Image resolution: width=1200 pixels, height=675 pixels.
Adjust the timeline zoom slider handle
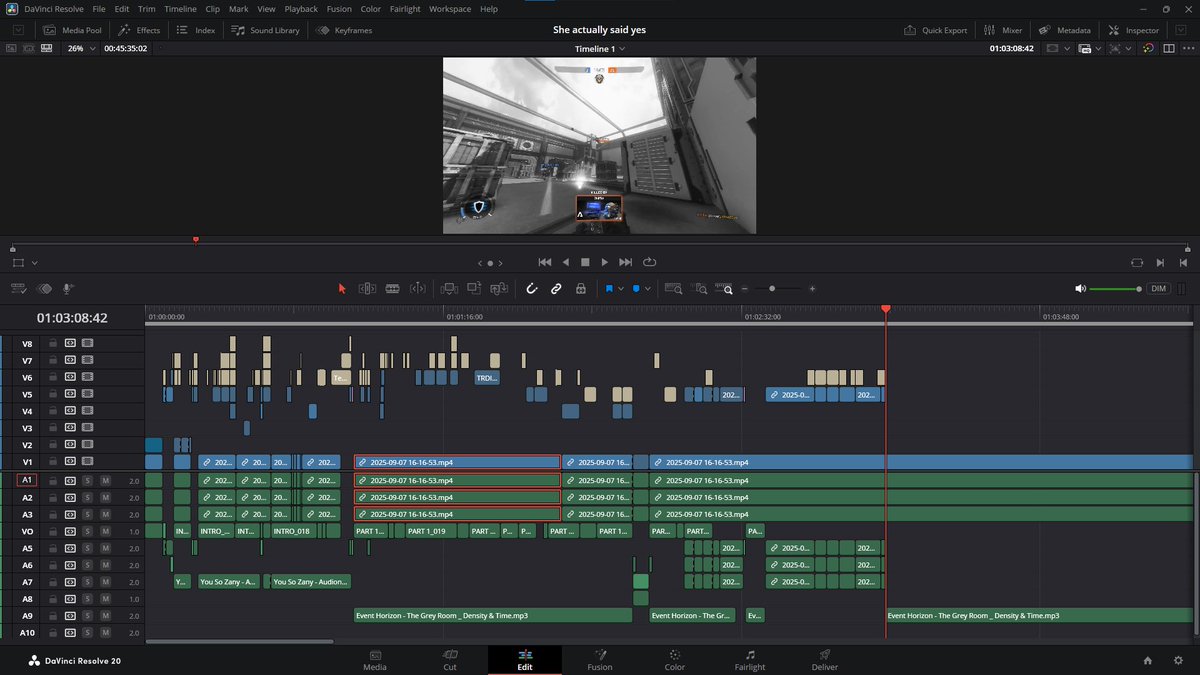[x=771, y=288]
